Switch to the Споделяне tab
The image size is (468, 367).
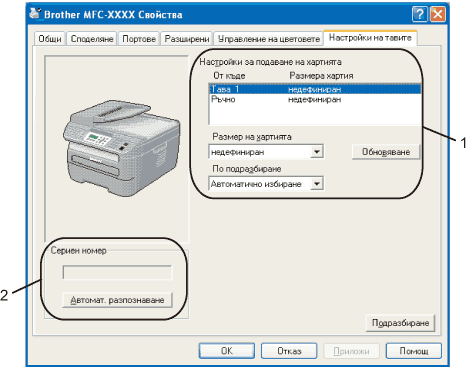coord(92,39)
